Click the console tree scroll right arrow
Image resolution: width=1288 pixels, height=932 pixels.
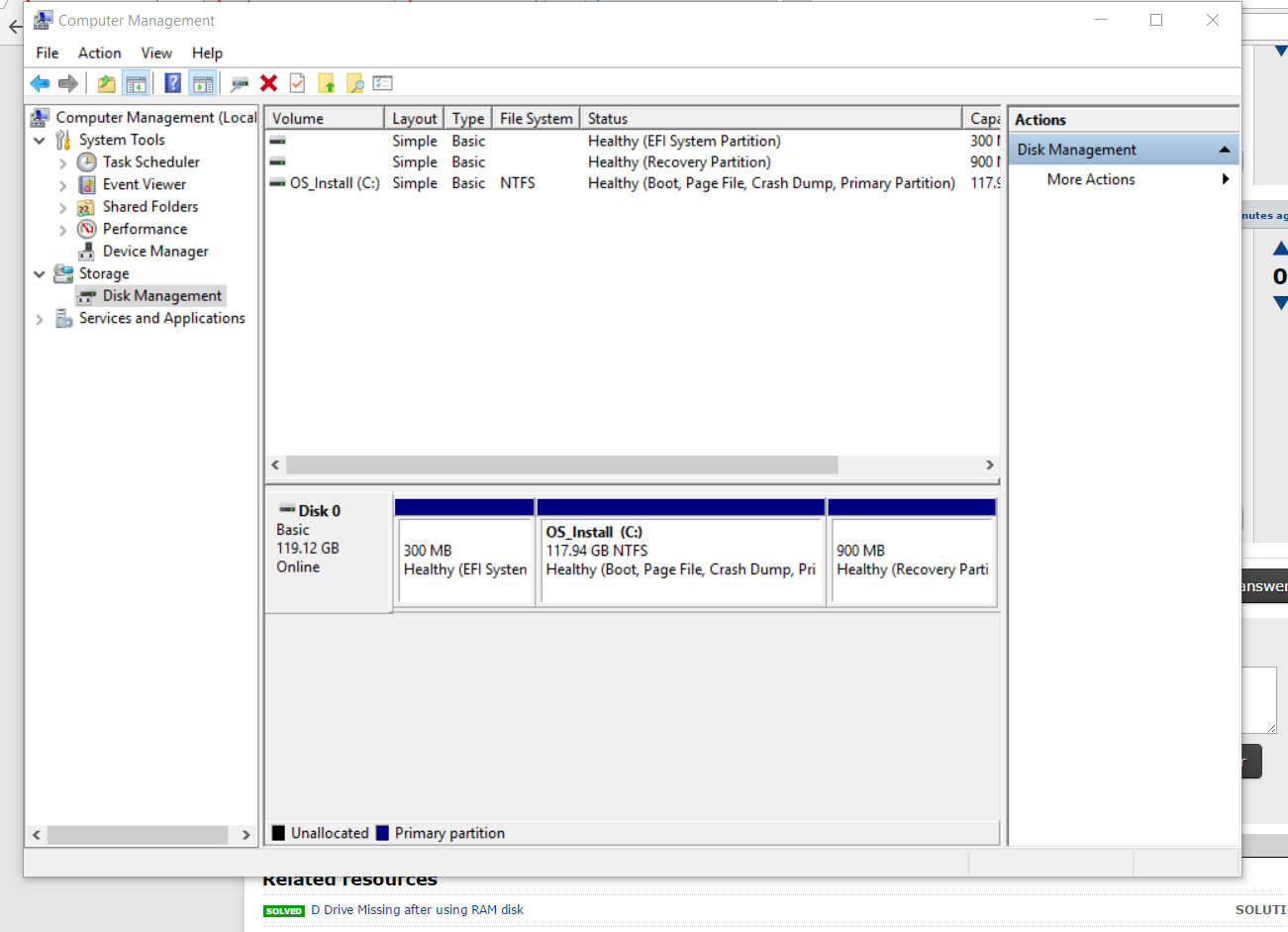click(x=247, y=835)
